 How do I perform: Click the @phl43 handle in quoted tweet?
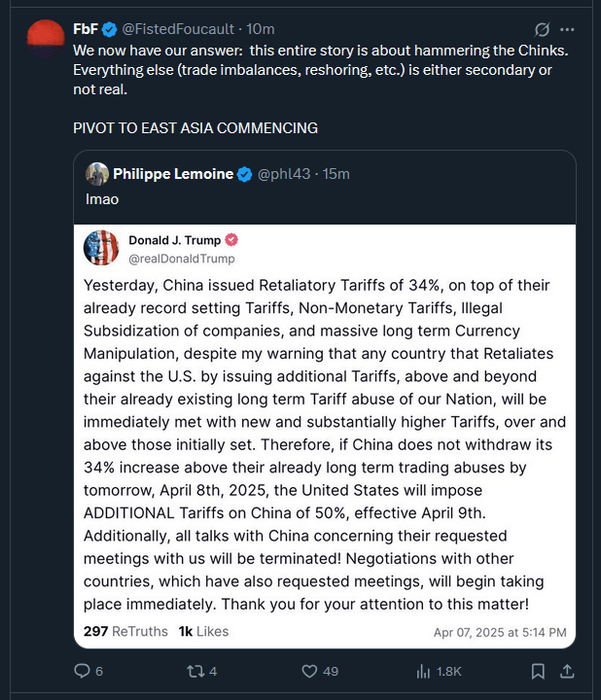pyautogui.click(x=284, y=174)
